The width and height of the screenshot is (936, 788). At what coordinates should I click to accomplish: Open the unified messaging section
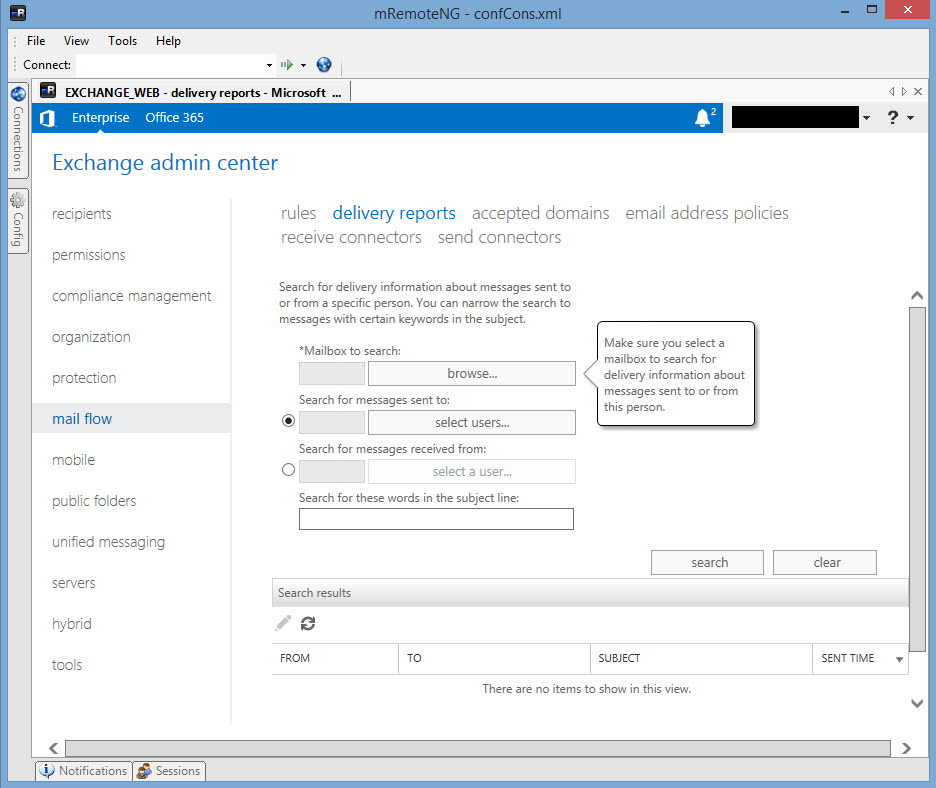pos(108,541)
